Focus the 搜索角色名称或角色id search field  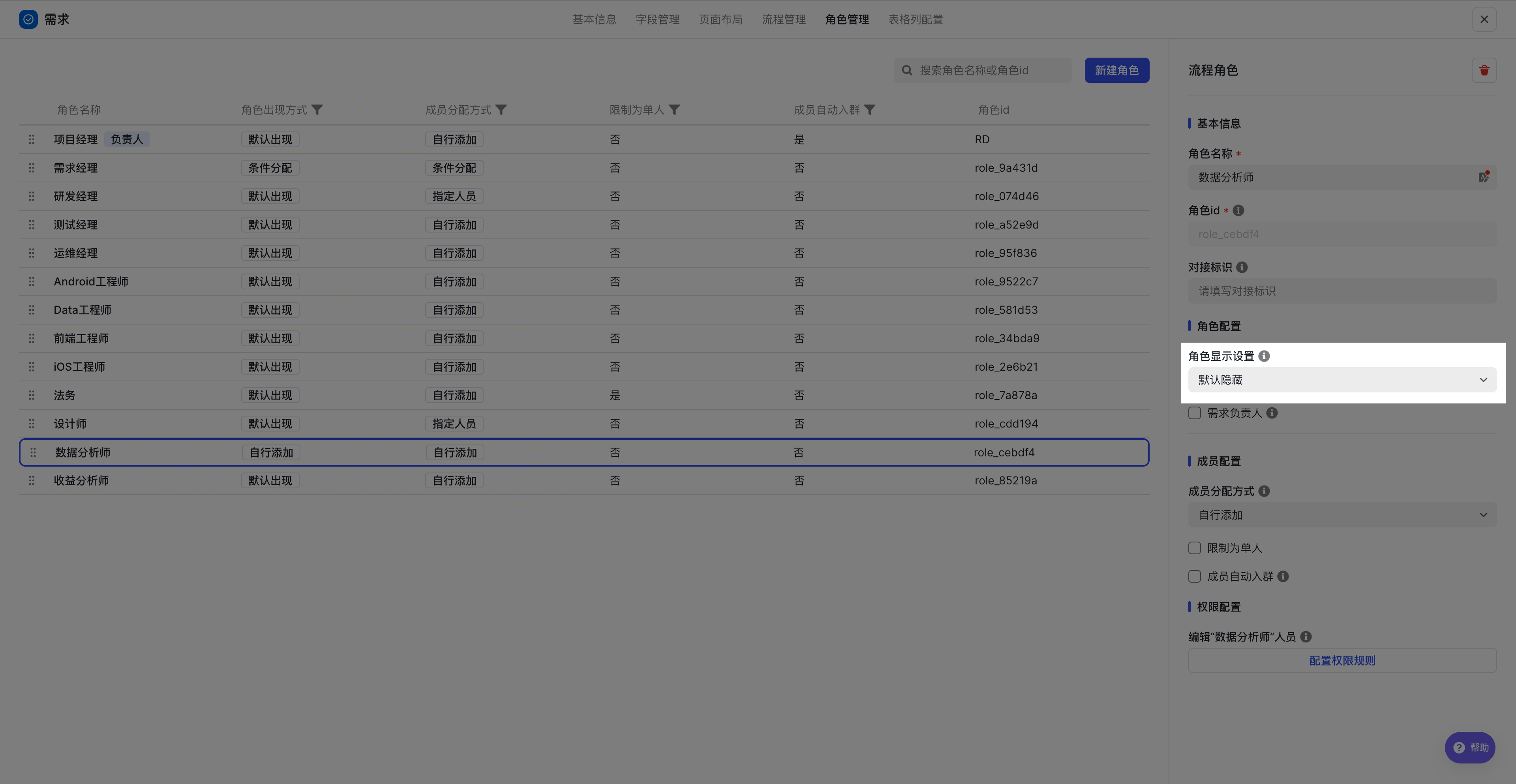point(983,71)
